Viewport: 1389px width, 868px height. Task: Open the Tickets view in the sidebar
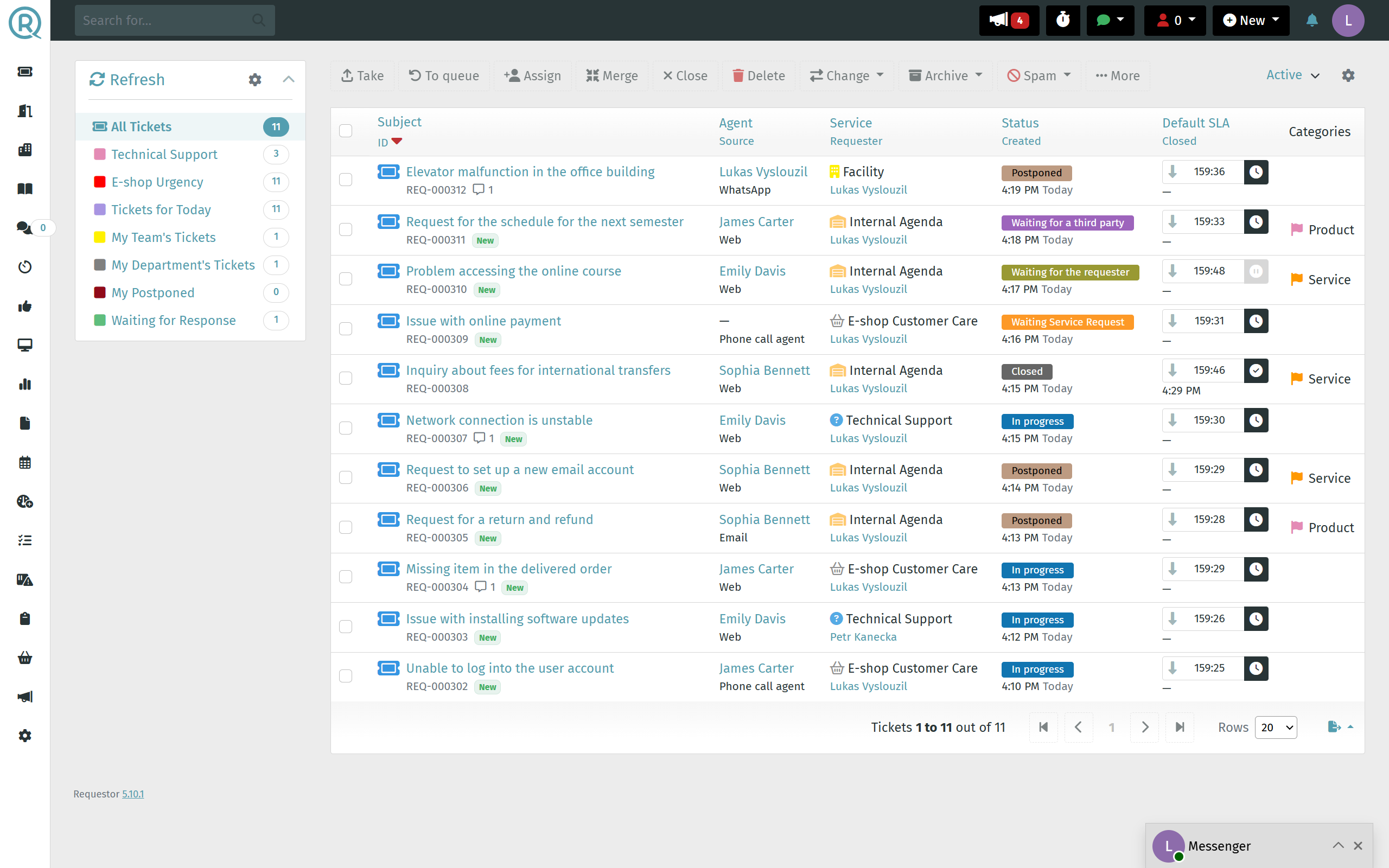(24, 71)
